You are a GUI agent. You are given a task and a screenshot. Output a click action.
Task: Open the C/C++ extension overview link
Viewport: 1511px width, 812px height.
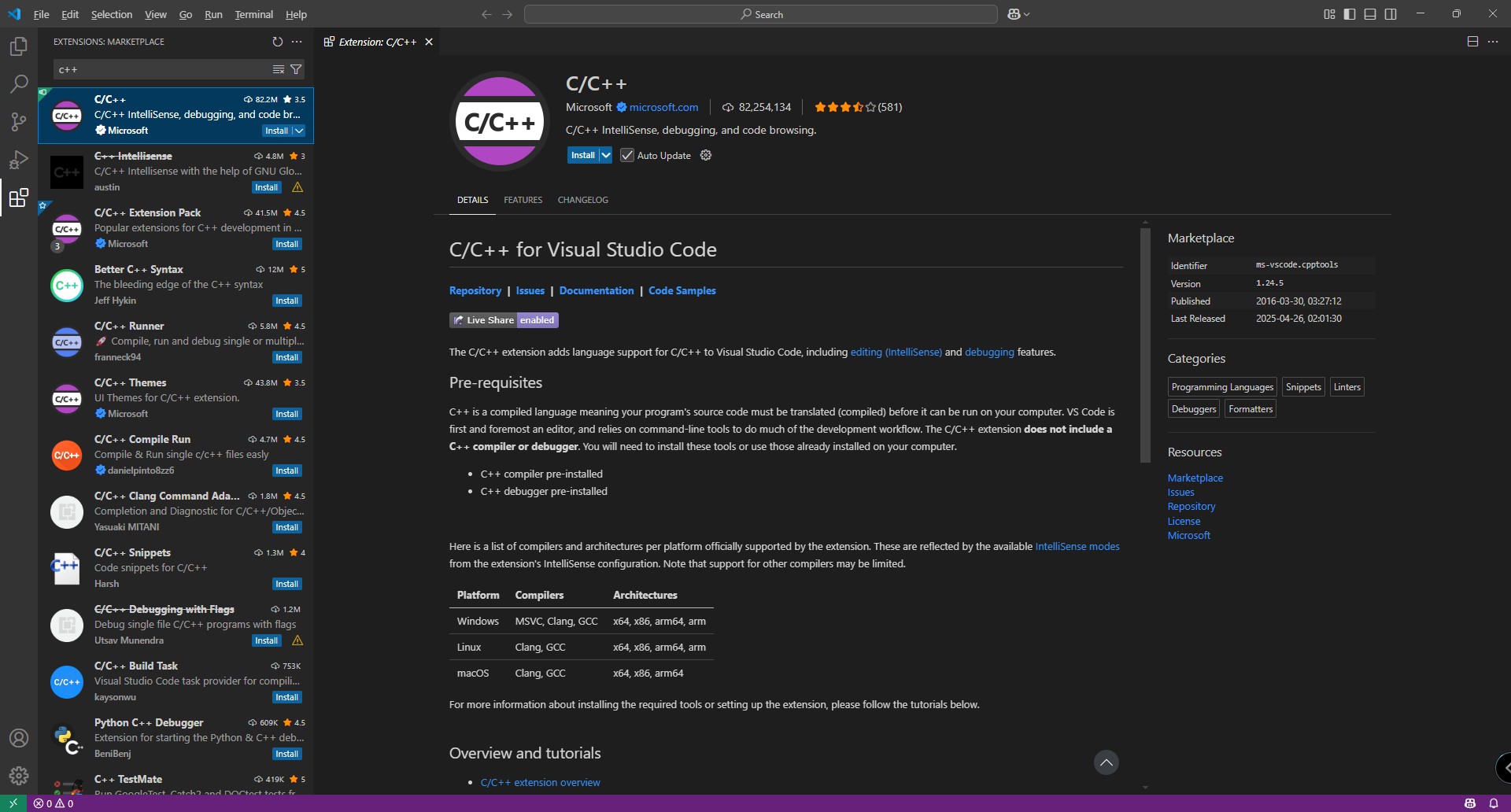click(540, 782)
